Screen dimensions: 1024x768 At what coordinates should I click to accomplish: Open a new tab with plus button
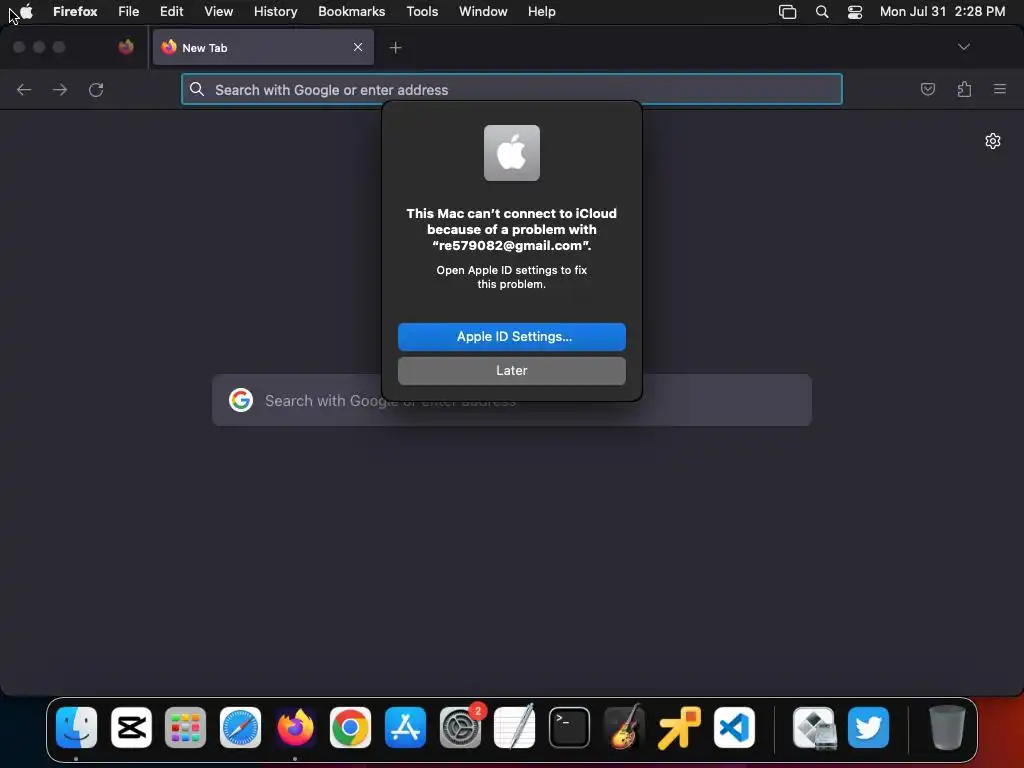[x=395, y=48]
